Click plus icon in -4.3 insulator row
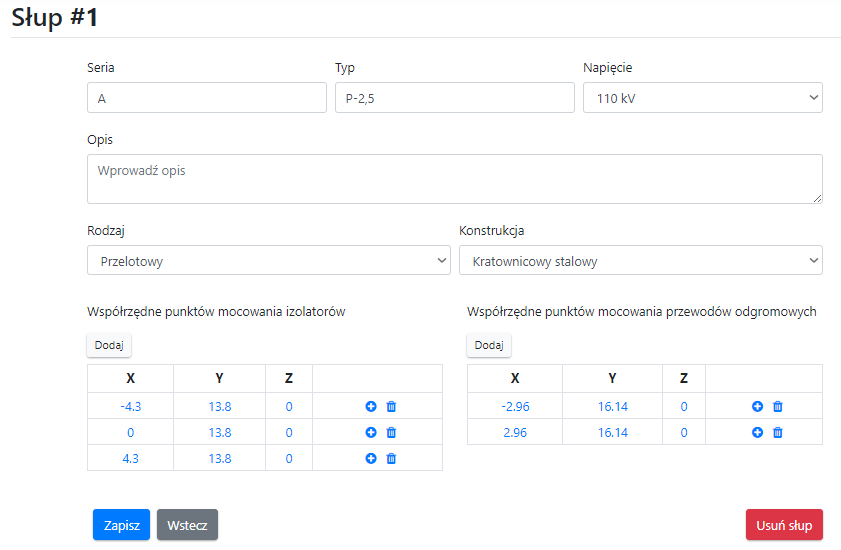Viewport: 841px width, 550px height. [371, 406]
